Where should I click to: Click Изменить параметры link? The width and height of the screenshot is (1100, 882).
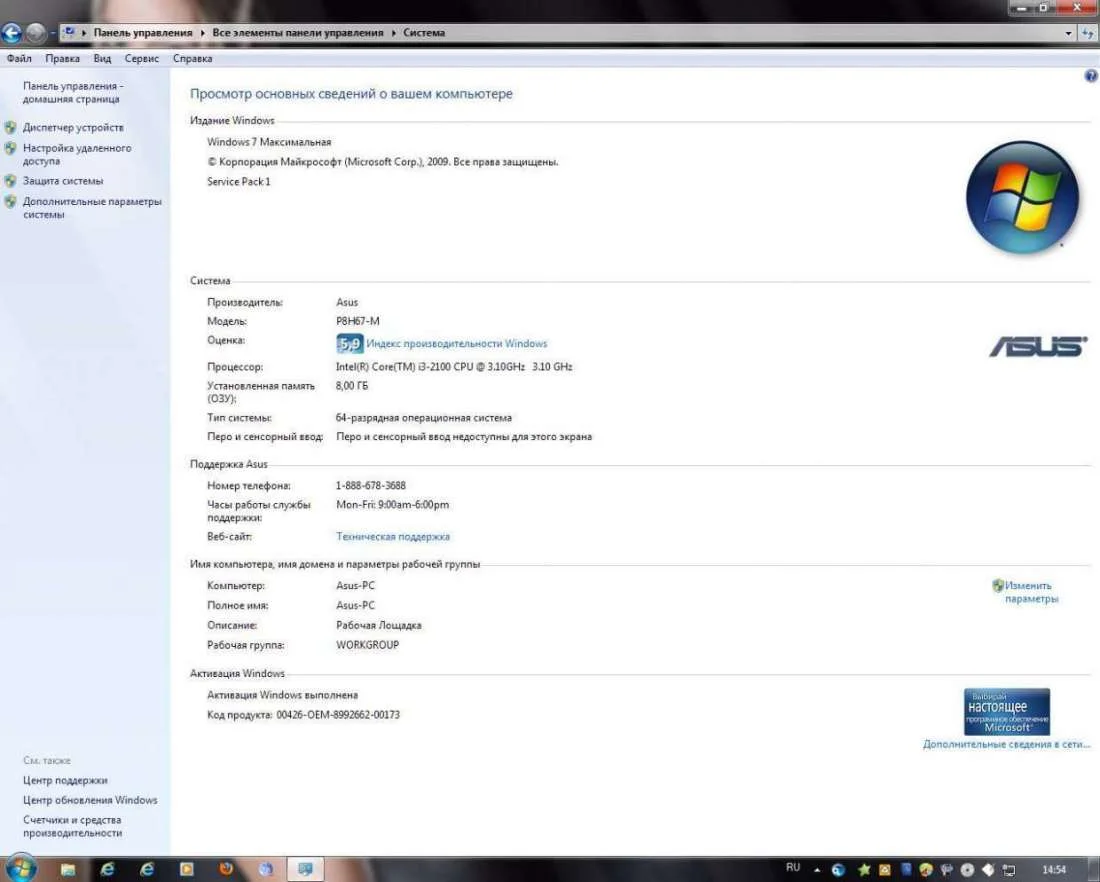pyautogui.click(x=1031, y=592)
